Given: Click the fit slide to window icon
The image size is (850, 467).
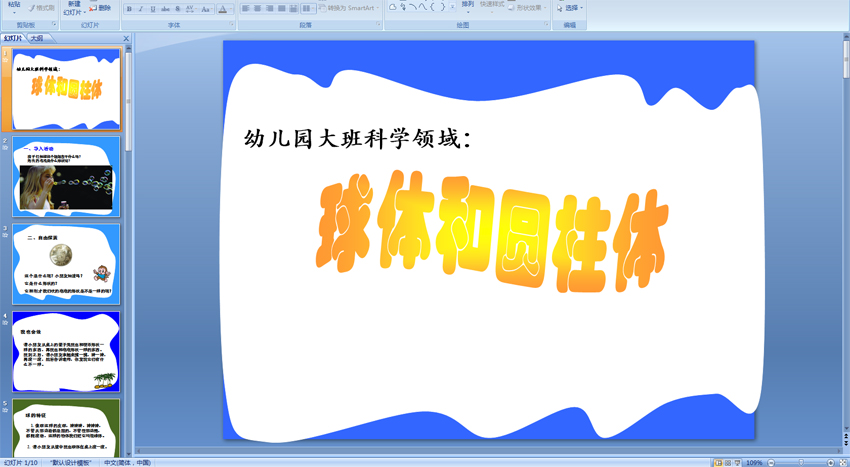Looking at the screenshot, I should click(844, 463).
